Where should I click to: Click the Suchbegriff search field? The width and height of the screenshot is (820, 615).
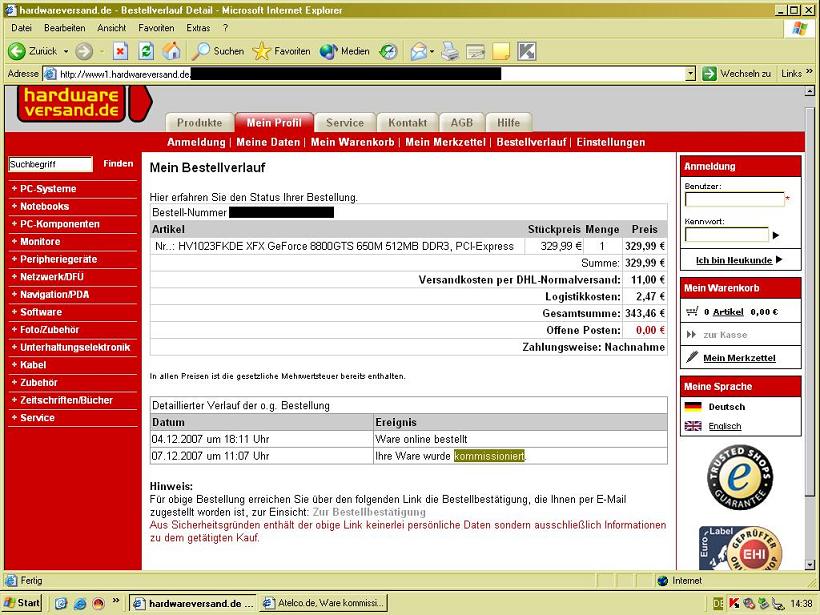click(50, 164)
